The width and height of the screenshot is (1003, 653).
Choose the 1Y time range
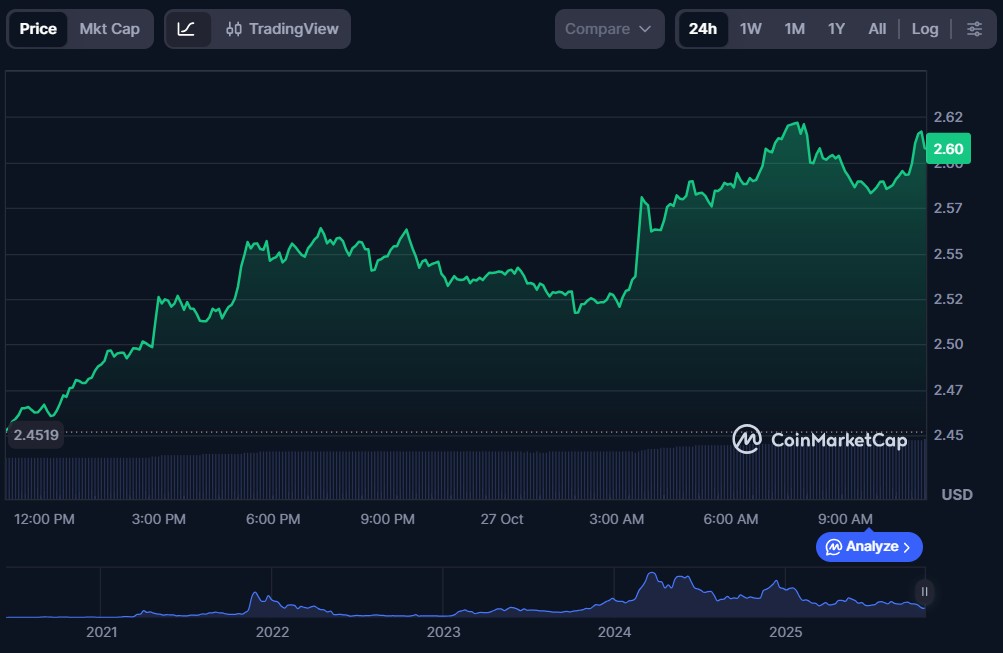(x=836, y=29)
